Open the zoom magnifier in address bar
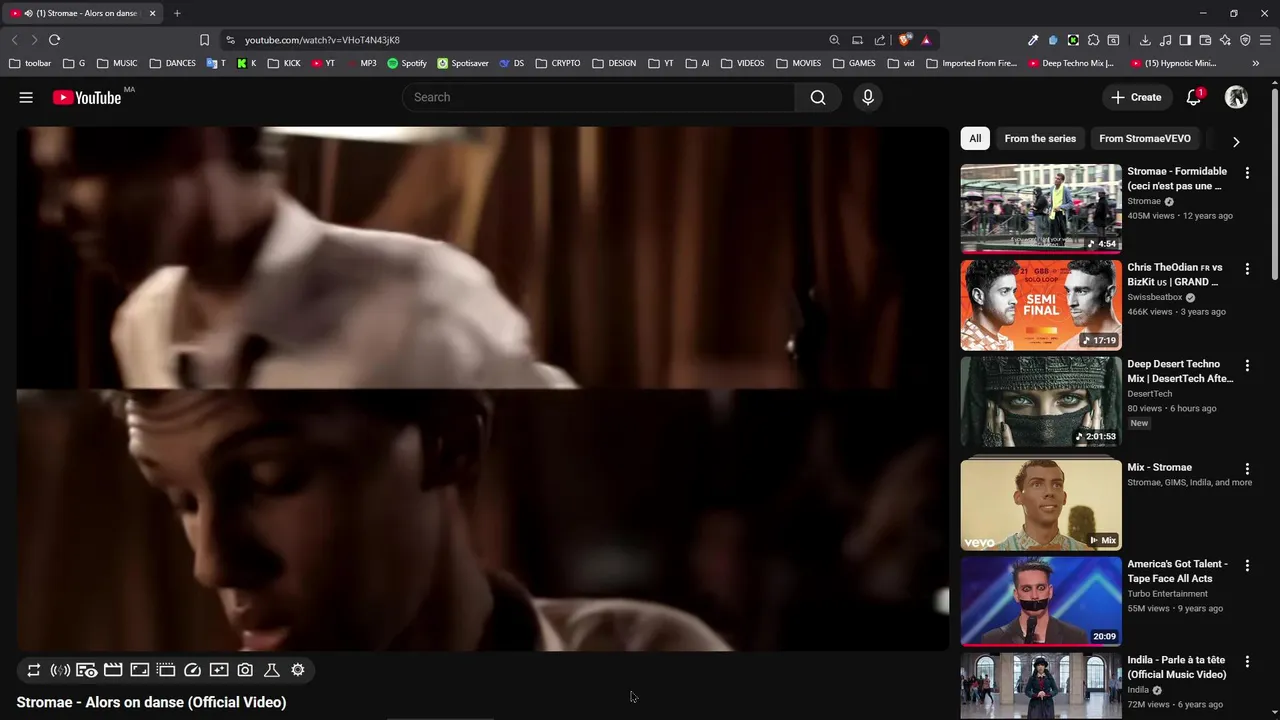The height and width of the screenshot is (720, 1280). [x=834, y=40]
